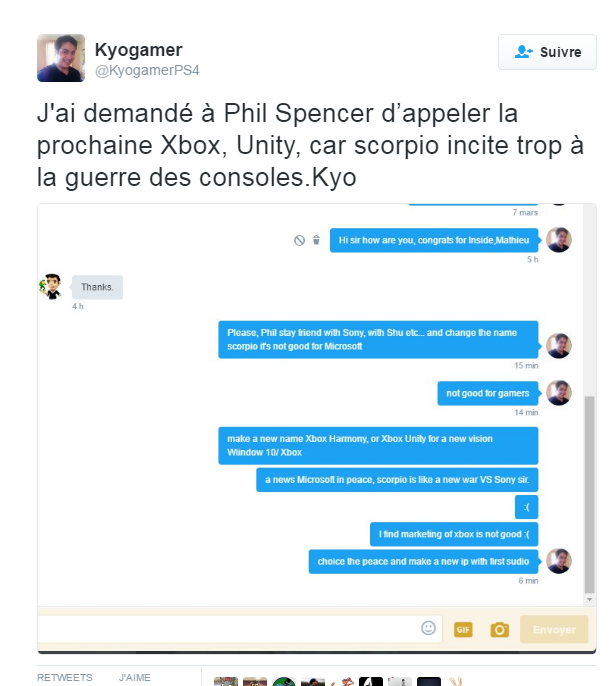
Task: Open the @KyogamerPS4 handle link
Action: 147,70
